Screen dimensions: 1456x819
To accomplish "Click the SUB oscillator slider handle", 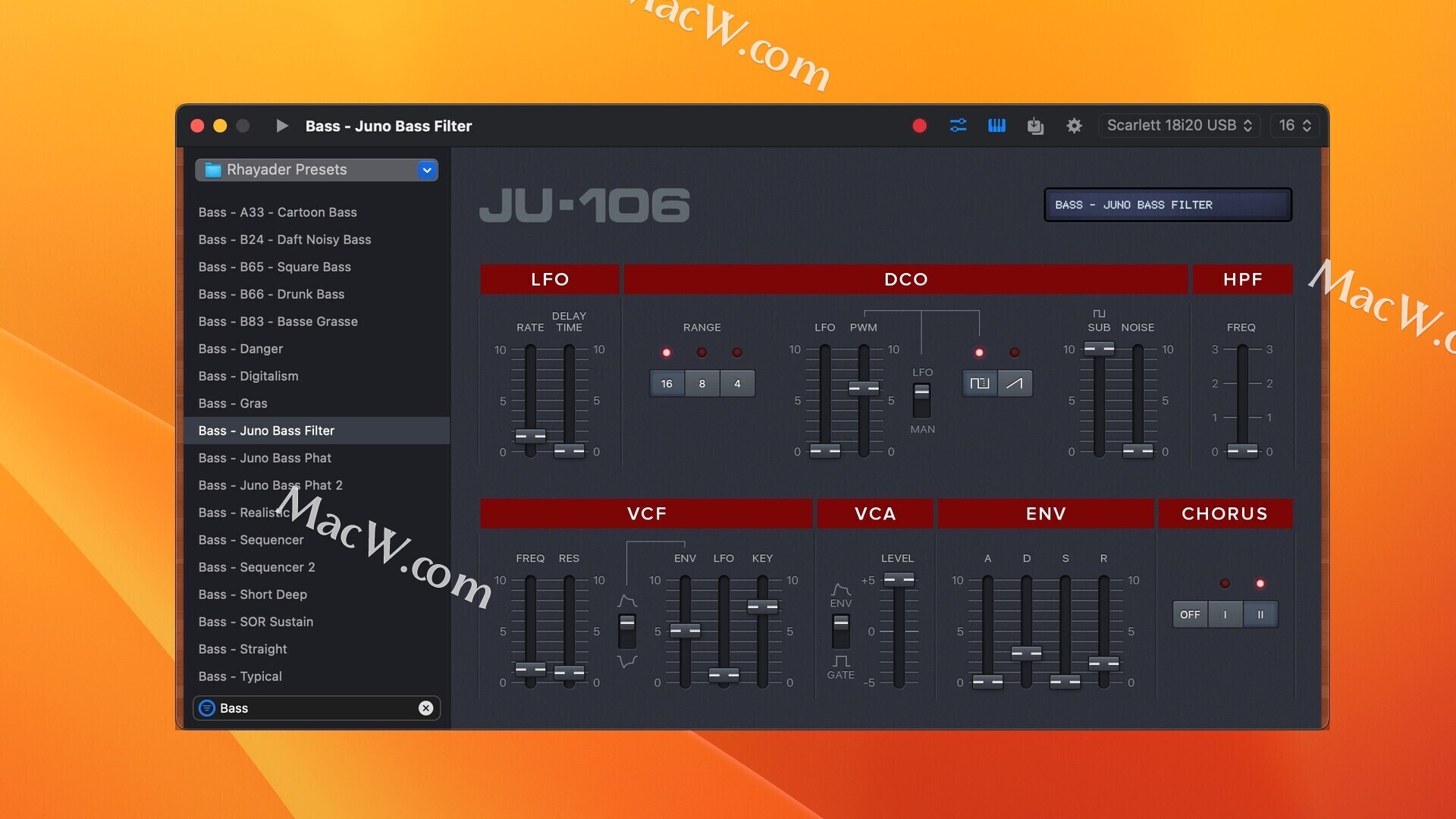I will (x=1099, y=349).
